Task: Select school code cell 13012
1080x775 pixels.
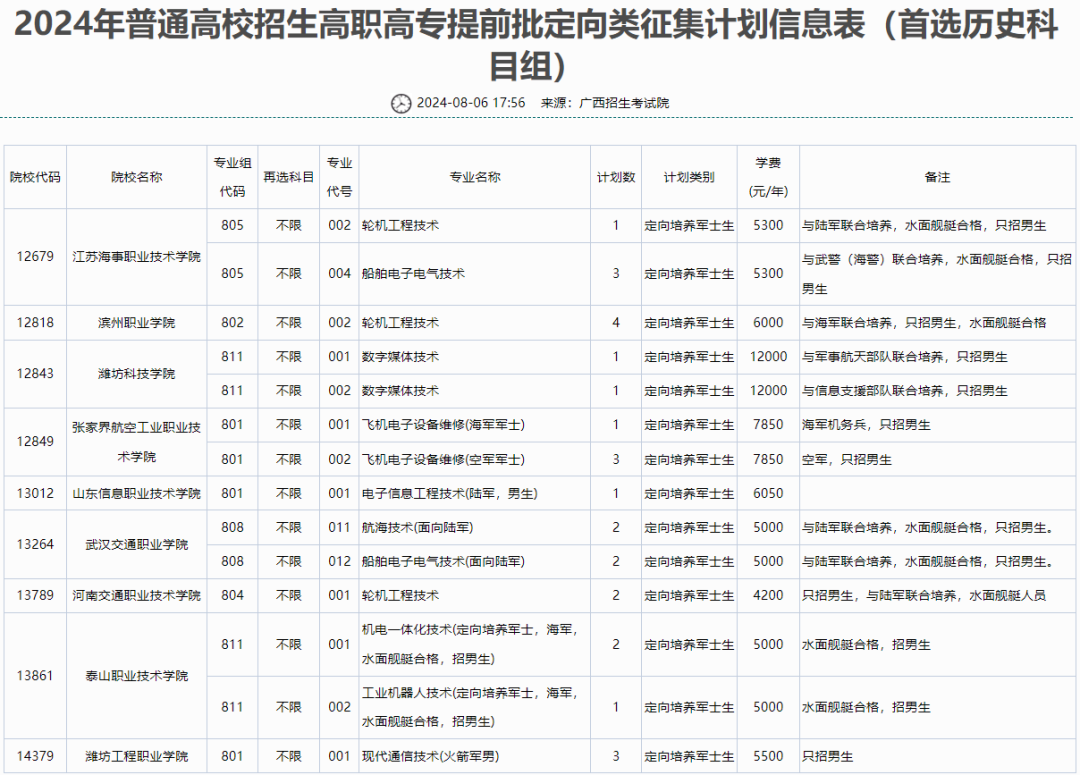Action: (35, 493)
